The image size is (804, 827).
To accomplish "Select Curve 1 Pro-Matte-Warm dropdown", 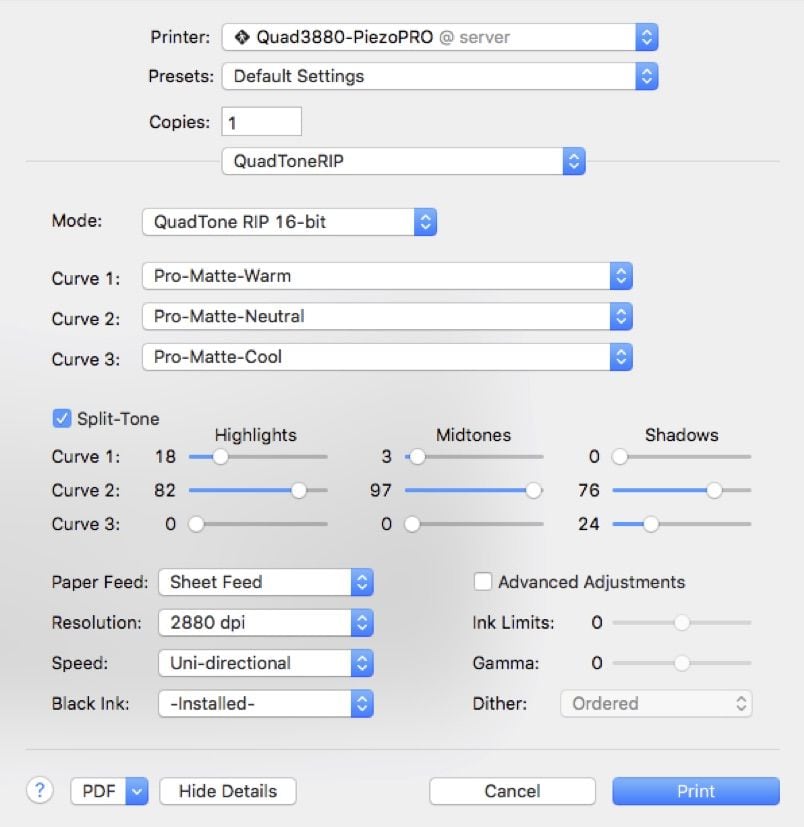I will (x=387, y=276).
